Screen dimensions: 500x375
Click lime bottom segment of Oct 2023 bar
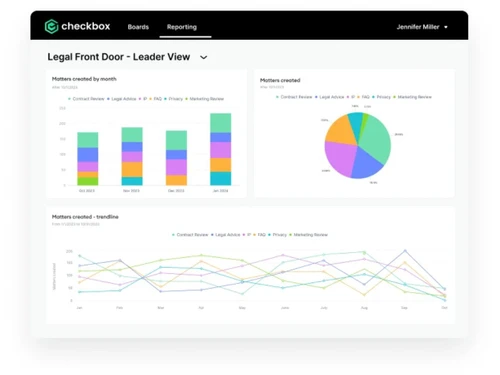click(x=88, y=181)
